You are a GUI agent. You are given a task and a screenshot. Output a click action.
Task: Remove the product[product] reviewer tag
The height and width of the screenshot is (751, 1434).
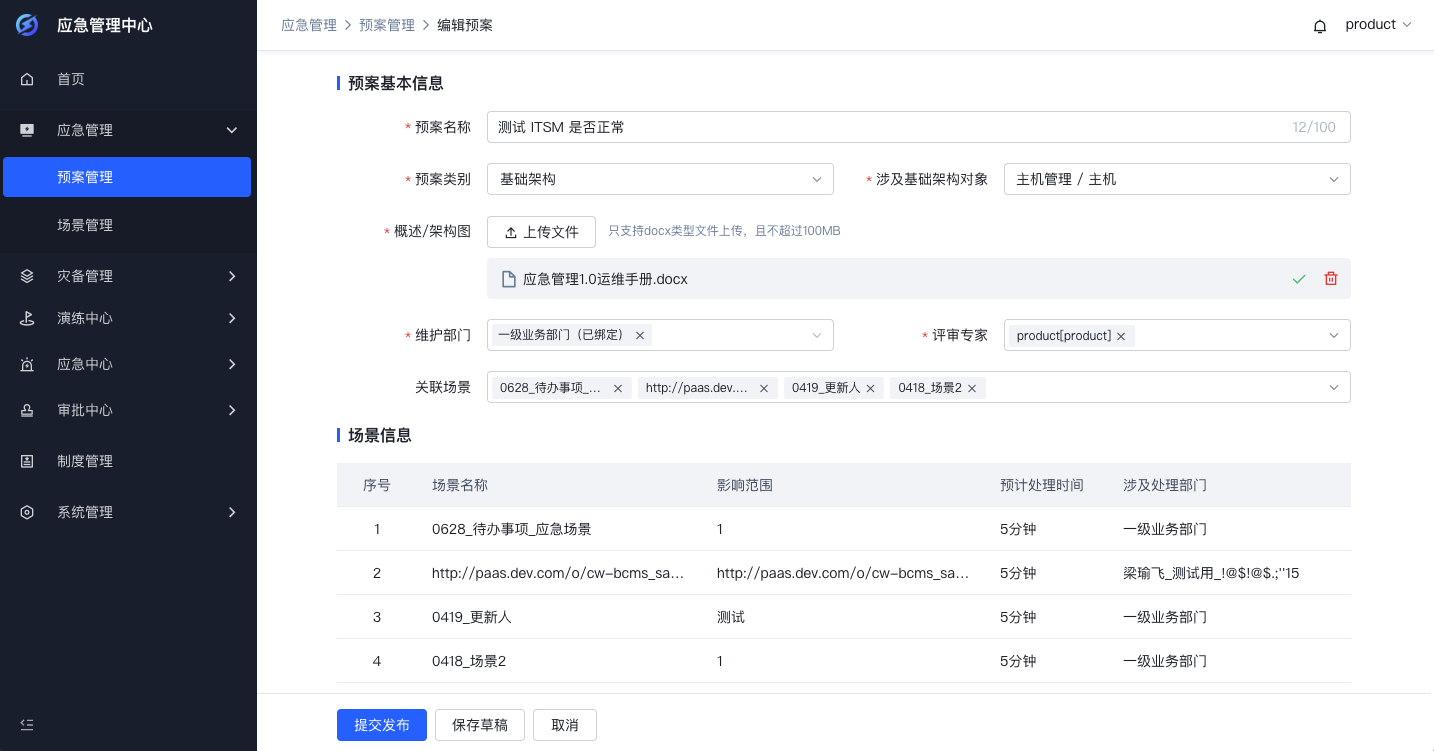1121,335
